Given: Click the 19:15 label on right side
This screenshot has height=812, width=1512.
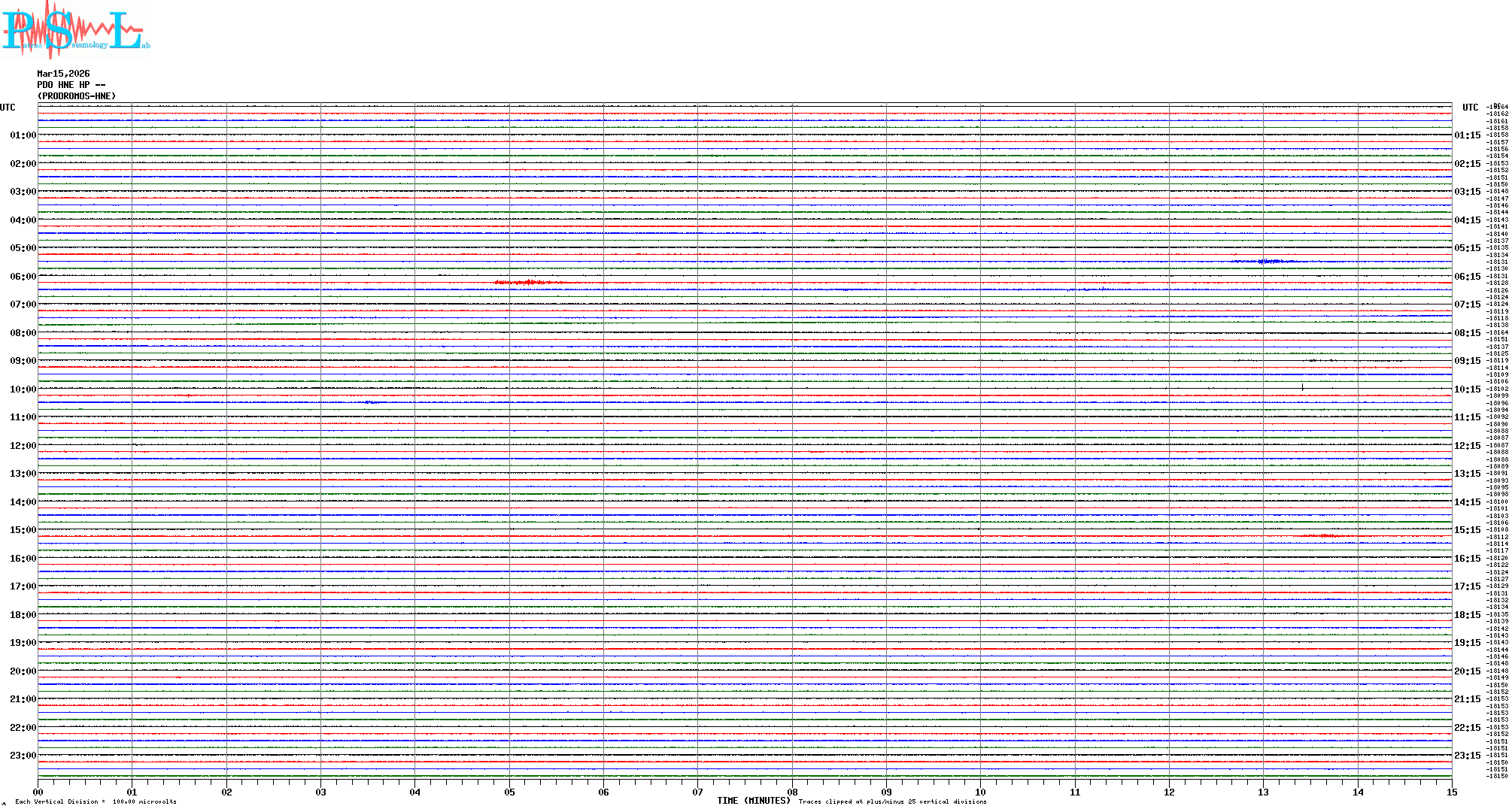Looking at the screenshot, I should (1467, 643).
